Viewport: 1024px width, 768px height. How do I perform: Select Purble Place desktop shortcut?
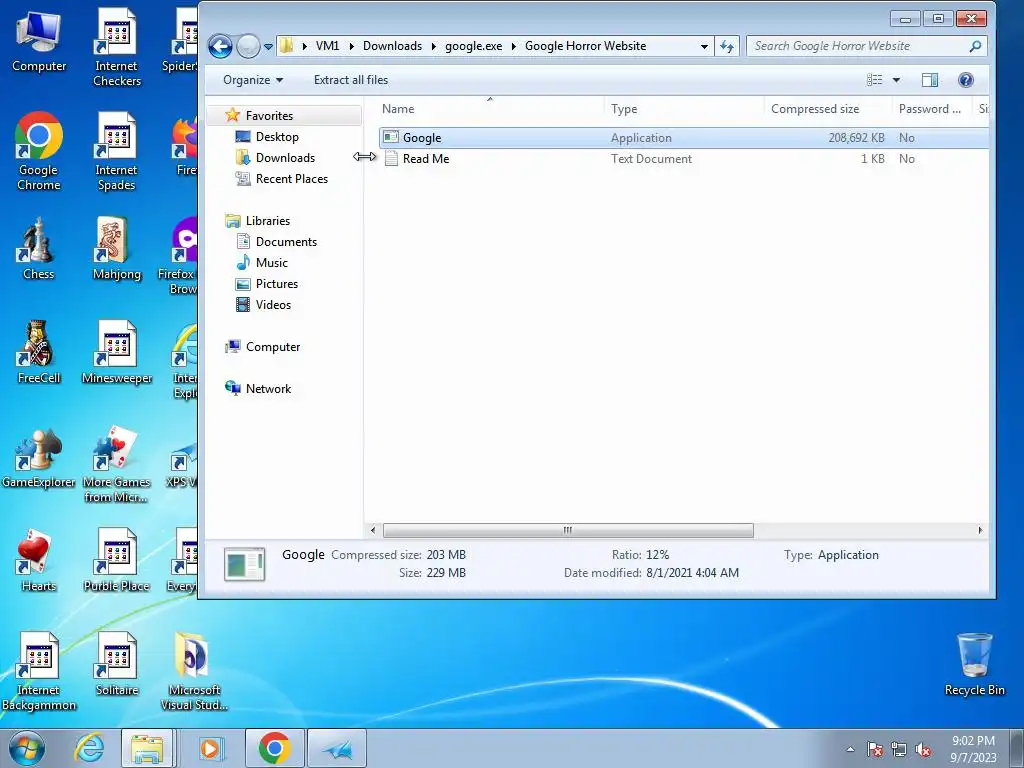117,560
